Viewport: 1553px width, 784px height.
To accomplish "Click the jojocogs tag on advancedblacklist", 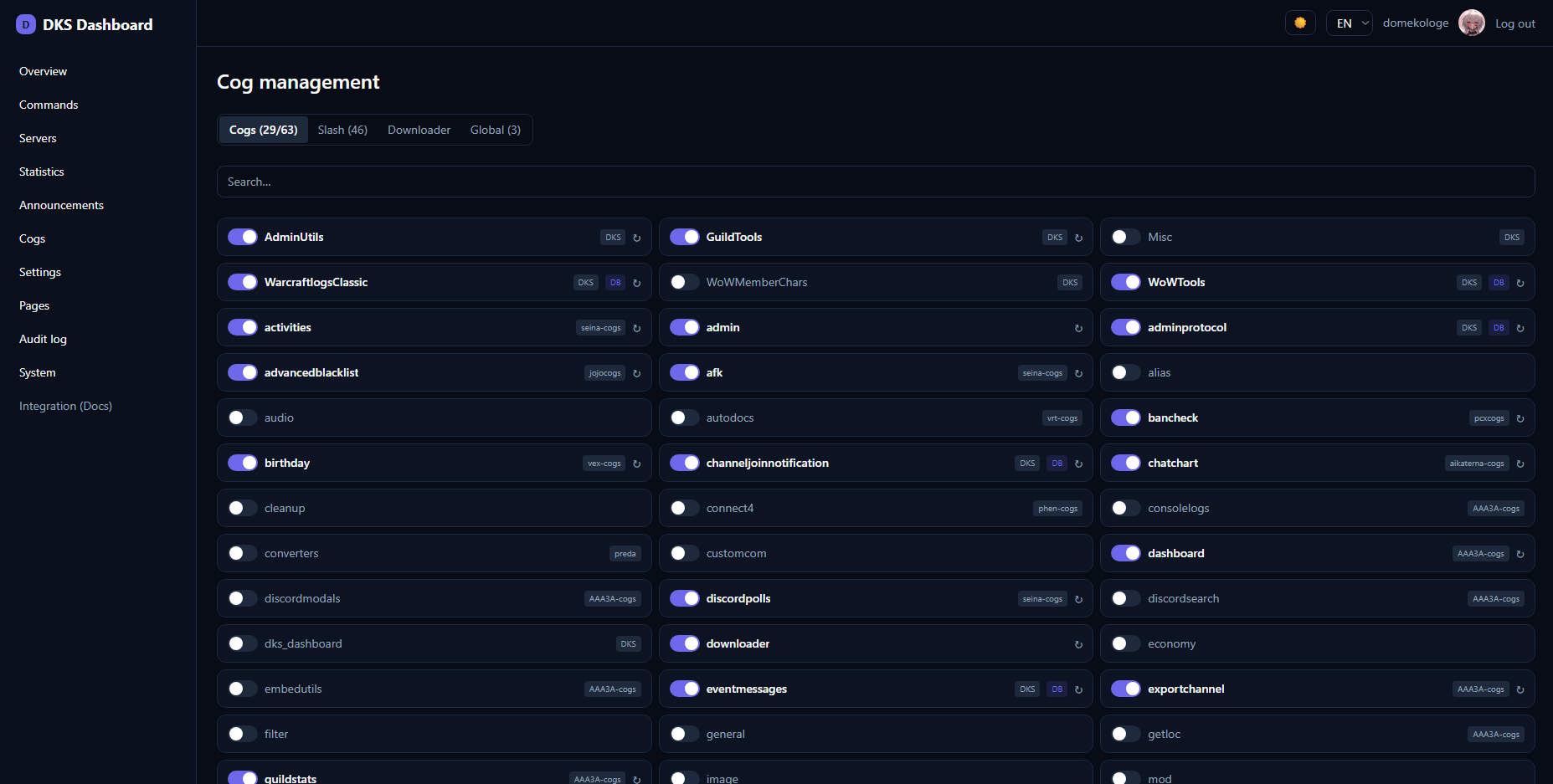I will click(604, 372).
